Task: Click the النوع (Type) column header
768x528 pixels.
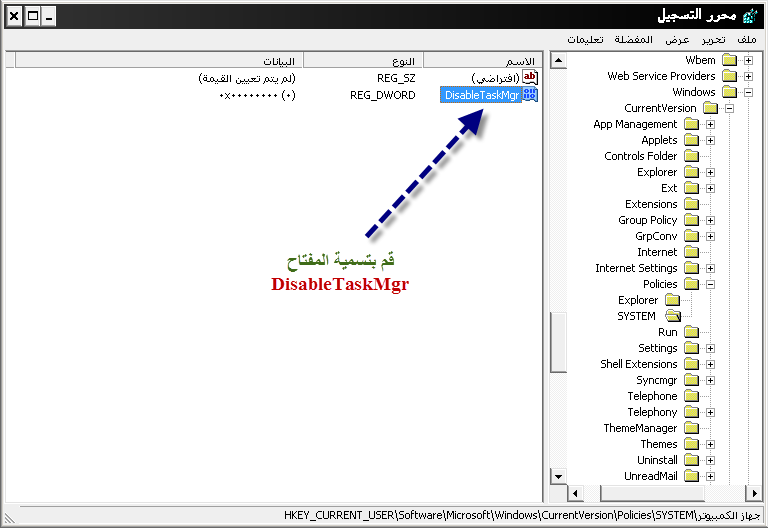Action: tap(363, 60)
